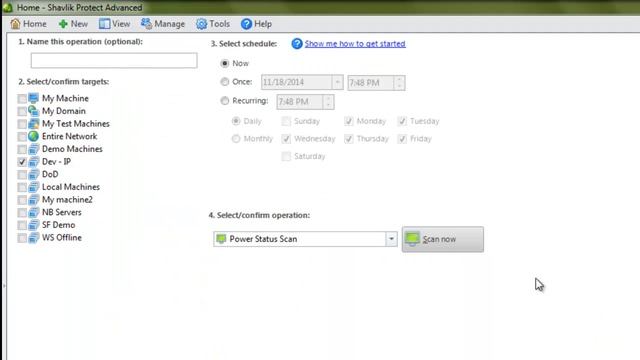Click the help icon beside Show me how link
This screenshot has height=360, width=640.
(297, 43)
